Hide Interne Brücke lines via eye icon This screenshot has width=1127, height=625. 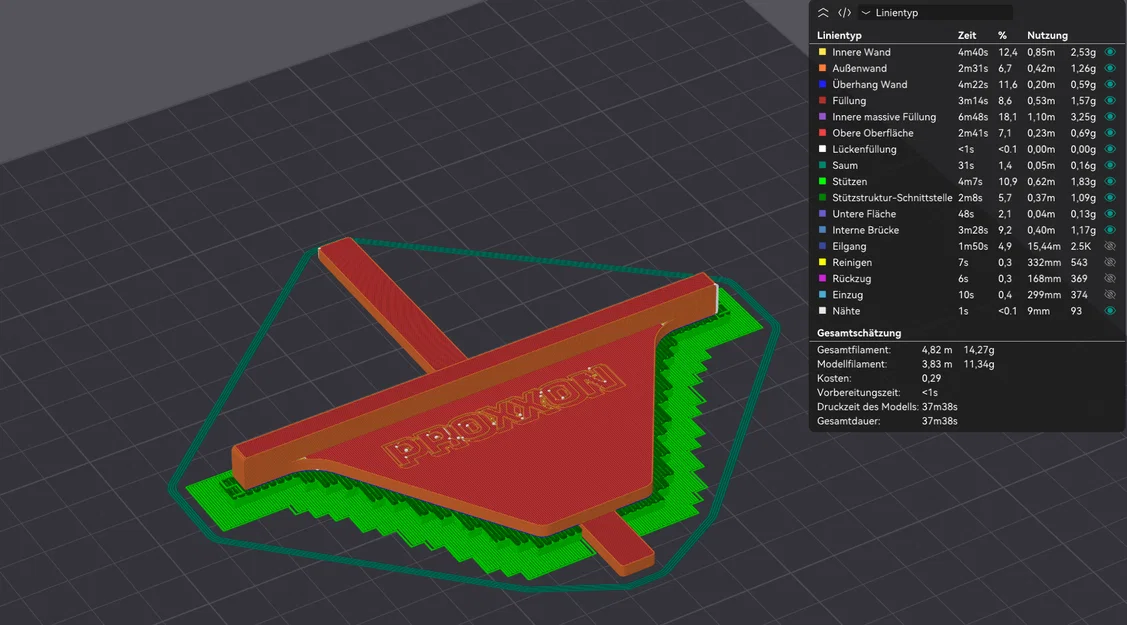pyautogui.click(x=1110, y=230)
